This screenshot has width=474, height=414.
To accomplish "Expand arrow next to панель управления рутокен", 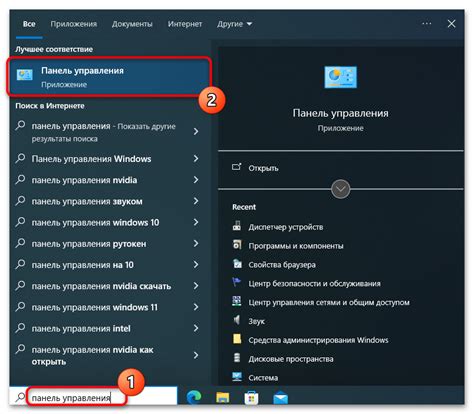I will 196,244.
